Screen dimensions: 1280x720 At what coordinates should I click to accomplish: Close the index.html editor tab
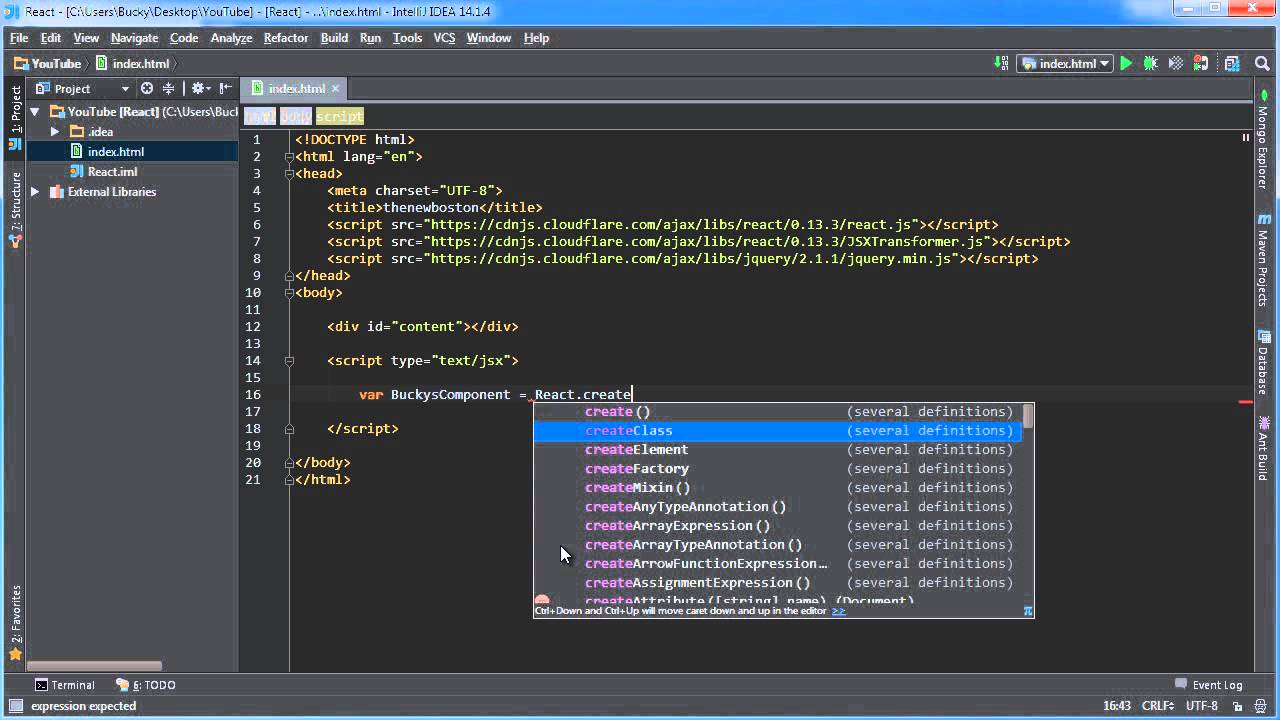click(335, 89)
